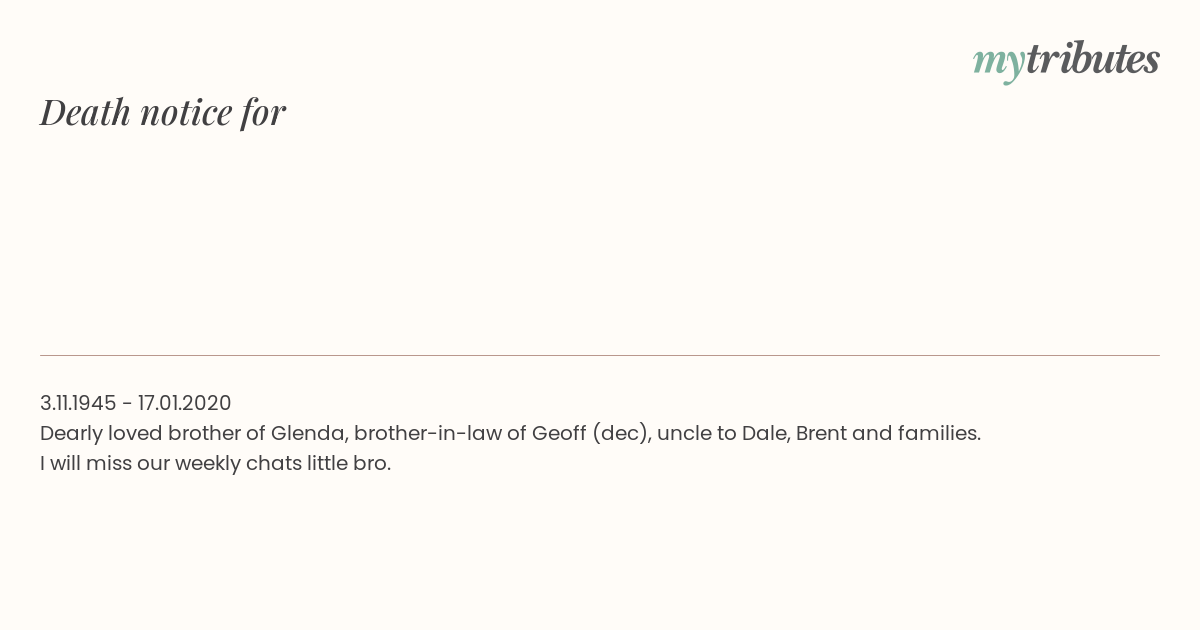Click the mytributes logo
This screenshot has height=630, width=1200.
click(x=1066, y=60)
